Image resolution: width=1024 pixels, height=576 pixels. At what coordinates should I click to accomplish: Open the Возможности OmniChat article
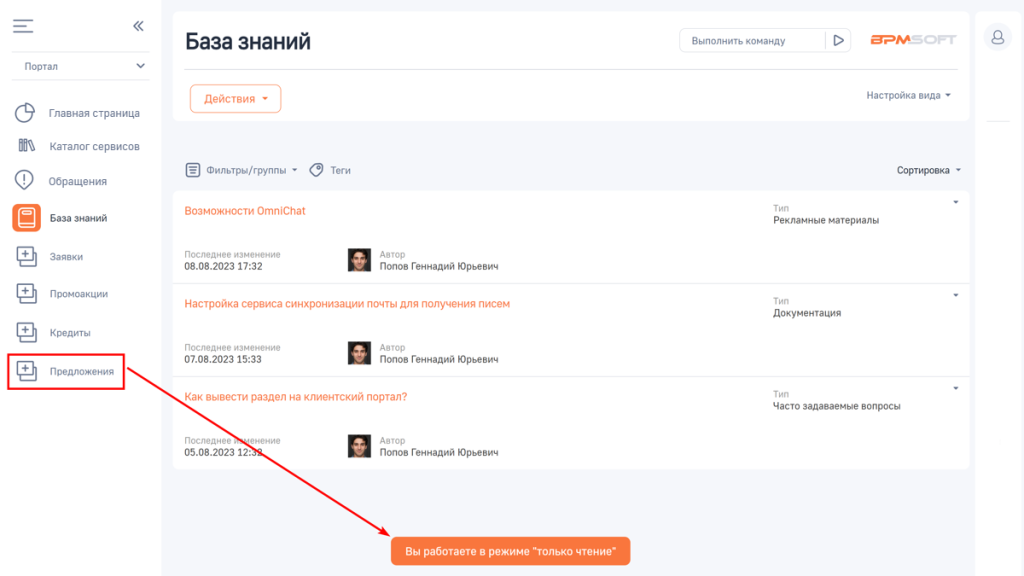tap(245, 211)
